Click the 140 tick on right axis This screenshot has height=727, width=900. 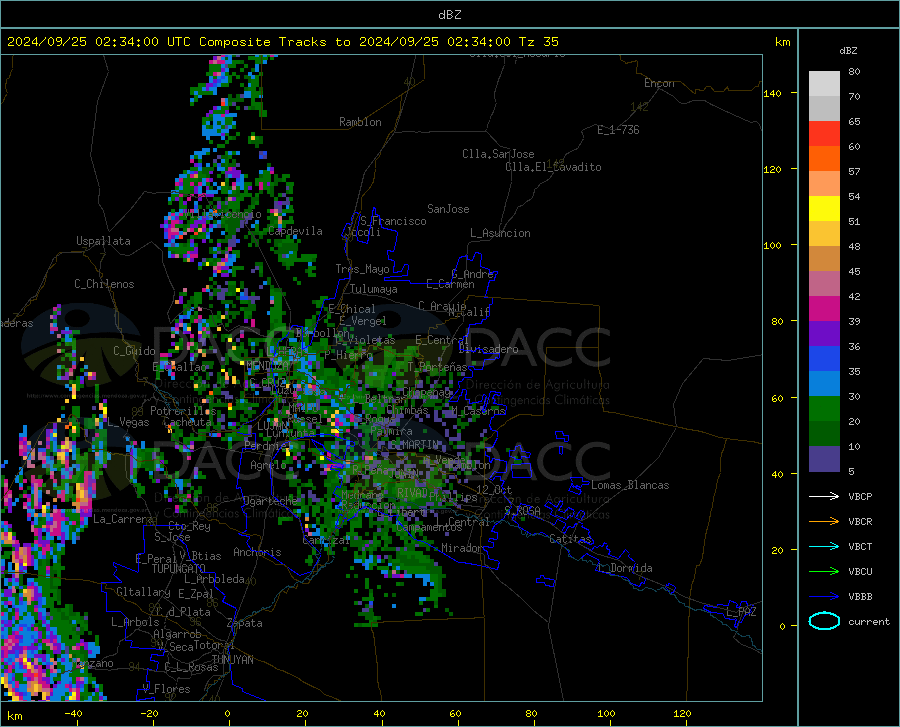click(x=772, y=93)
